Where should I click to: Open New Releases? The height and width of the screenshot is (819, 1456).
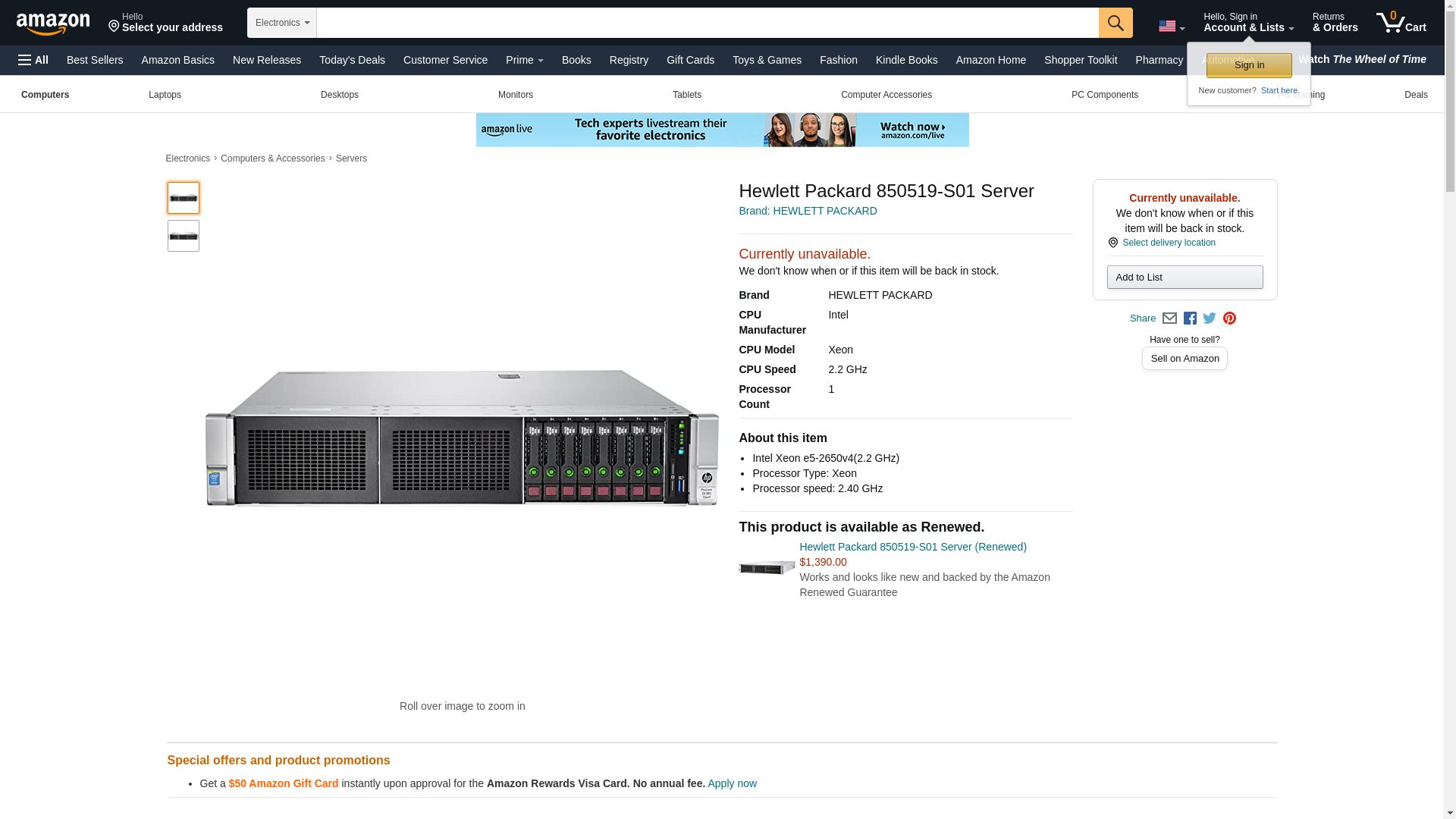pos(267,60)
